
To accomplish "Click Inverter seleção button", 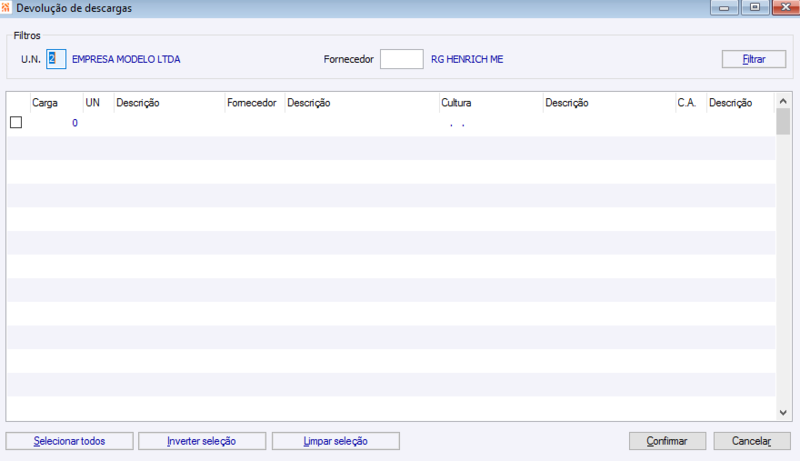I will pyautogui.click(x=202, y=441).
